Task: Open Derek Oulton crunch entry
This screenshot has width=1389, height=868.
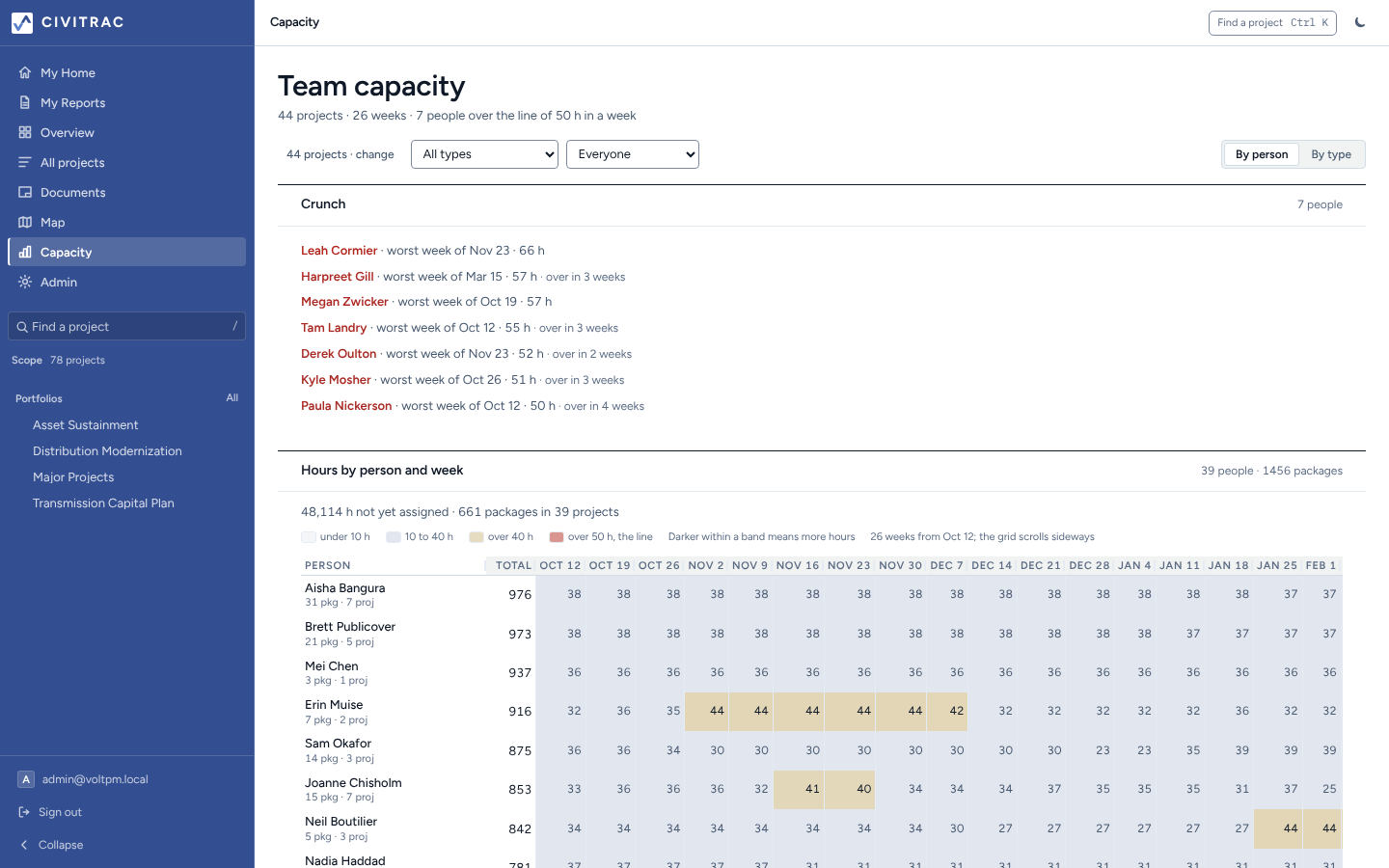Action: pos(339,354)
